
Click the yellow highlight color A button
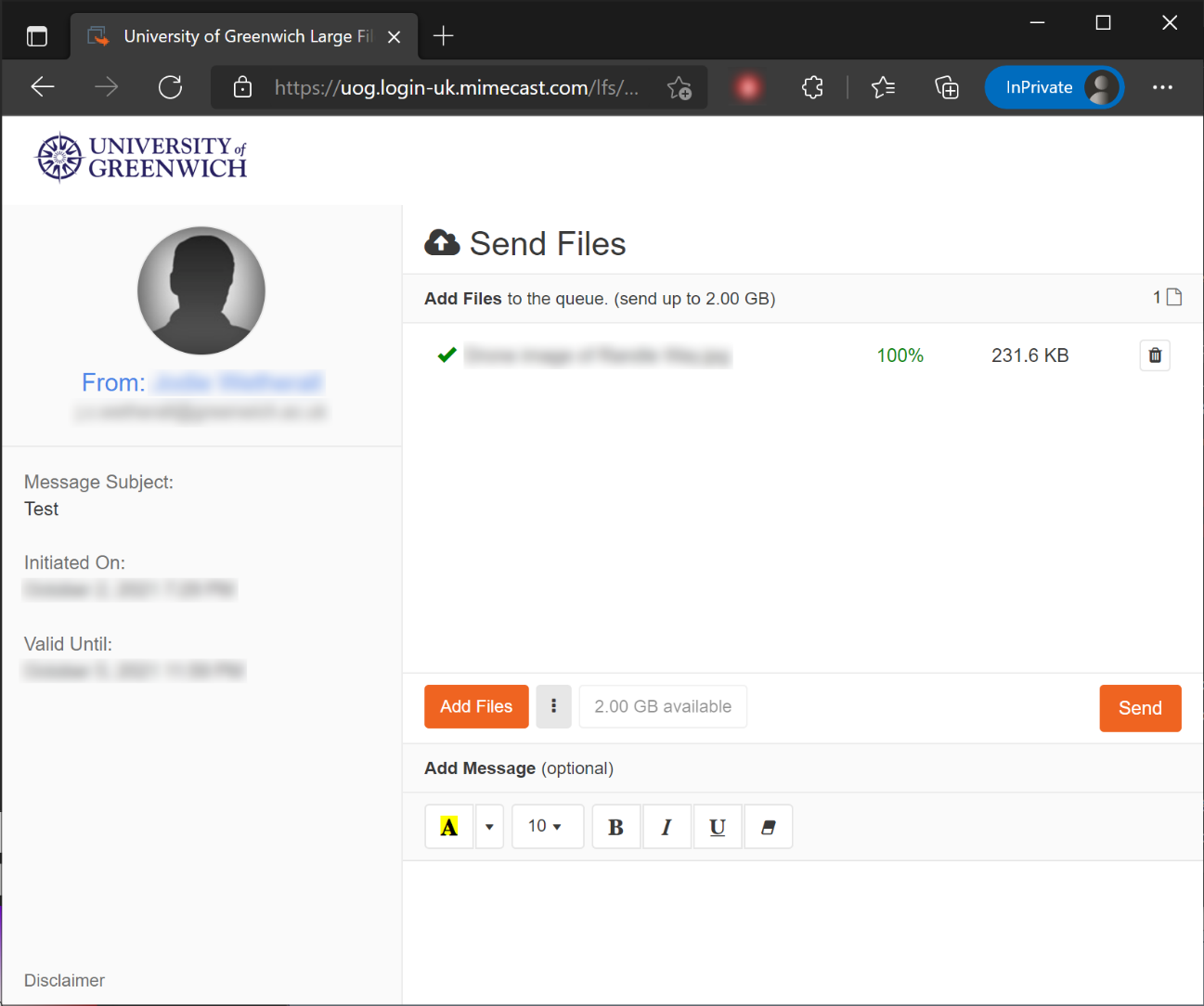coord(449,827)
